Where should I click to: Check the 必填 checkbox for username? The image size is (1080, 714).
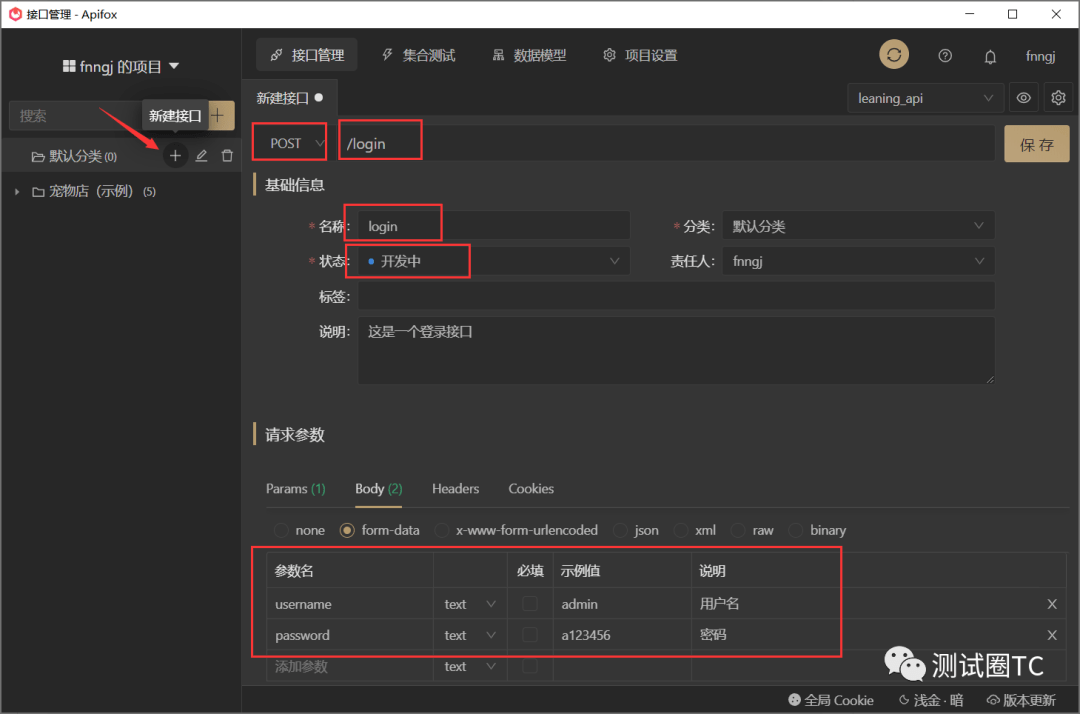[x=531, y=604]
